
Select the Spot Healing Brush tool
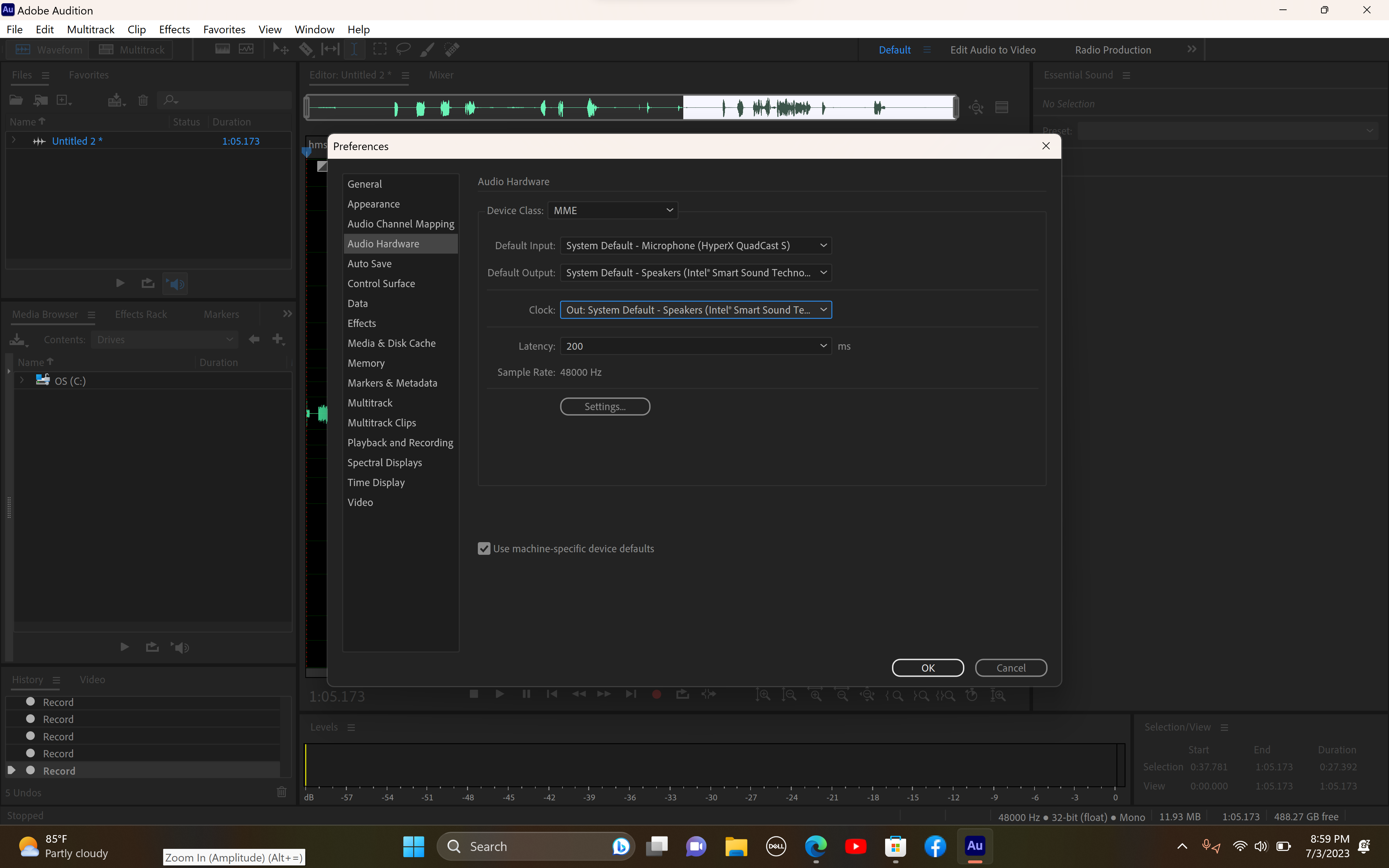pos(452,49)
